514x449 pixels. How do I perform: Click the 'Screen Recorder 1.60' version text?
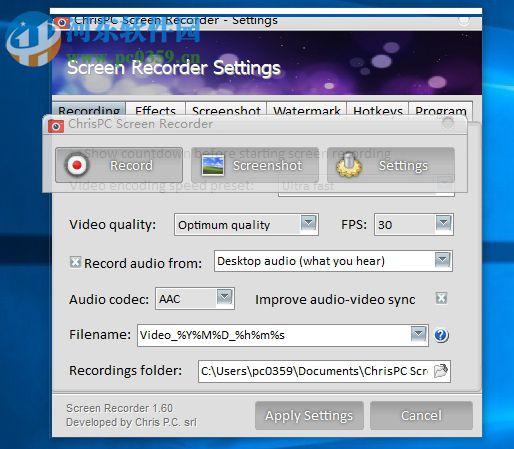(119, 408)
